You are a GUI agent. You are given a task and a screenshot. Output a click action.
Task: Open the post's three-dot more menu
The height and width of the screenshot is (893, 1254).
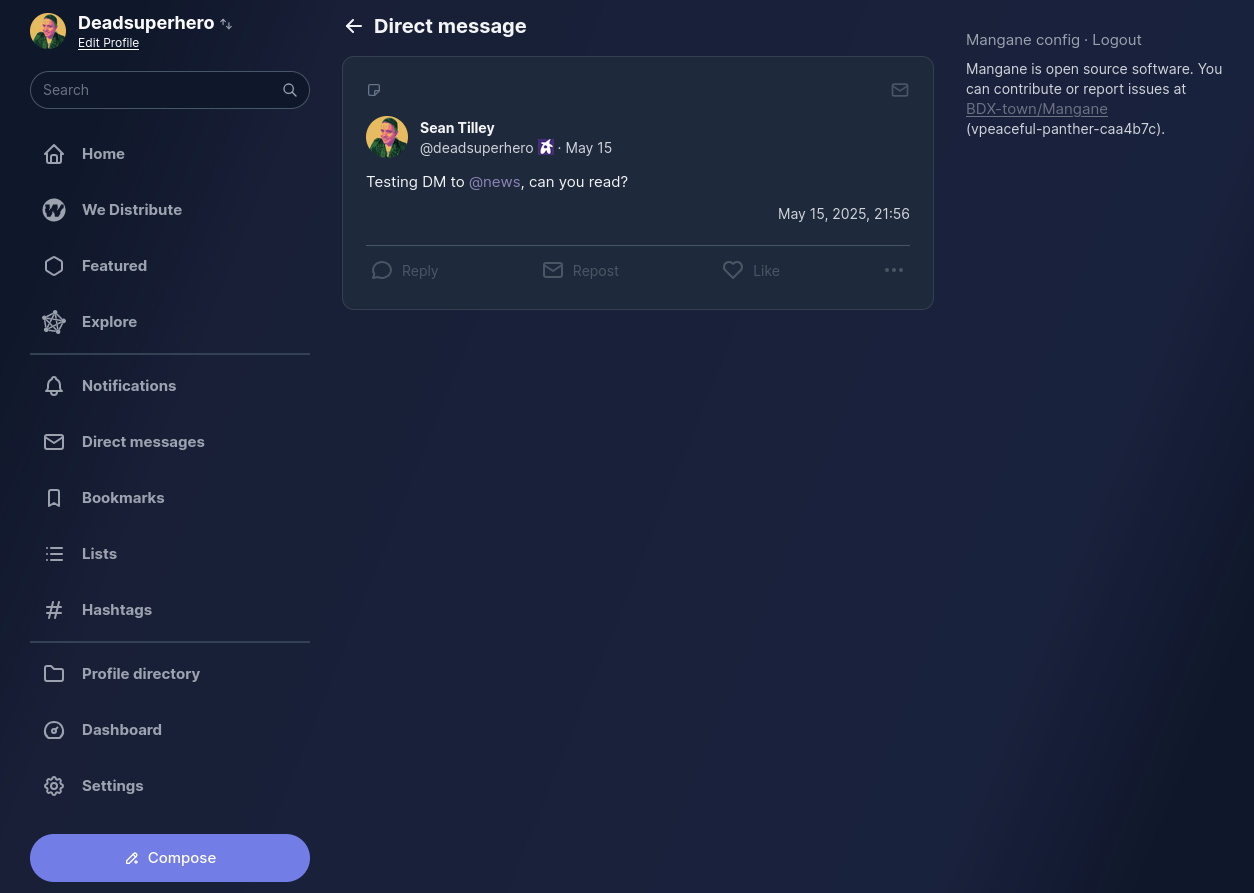pyautogui.click(x=894, y=270)
